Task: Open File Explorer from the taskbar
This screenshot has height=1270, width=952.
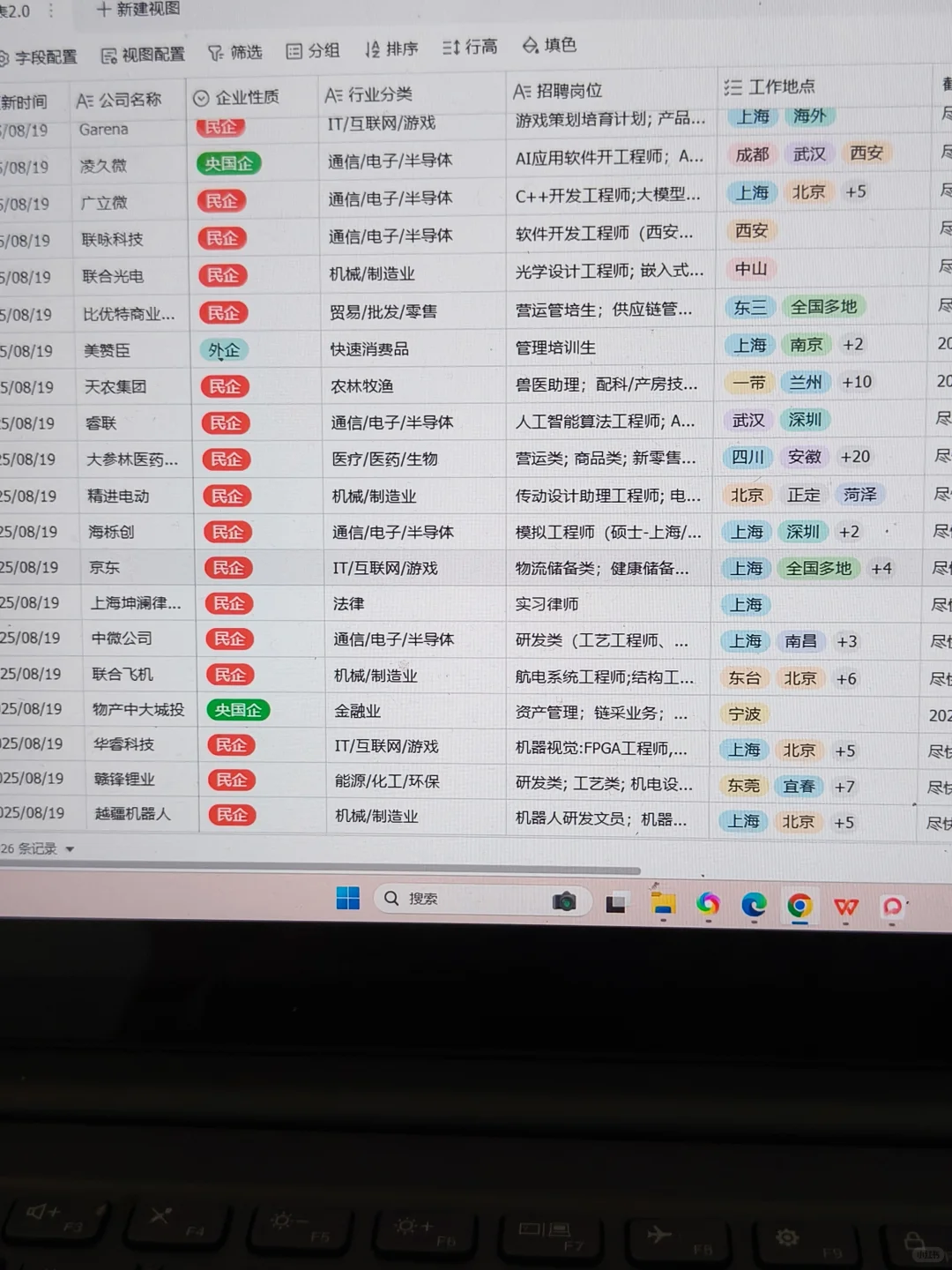Action: coord(662,903)
